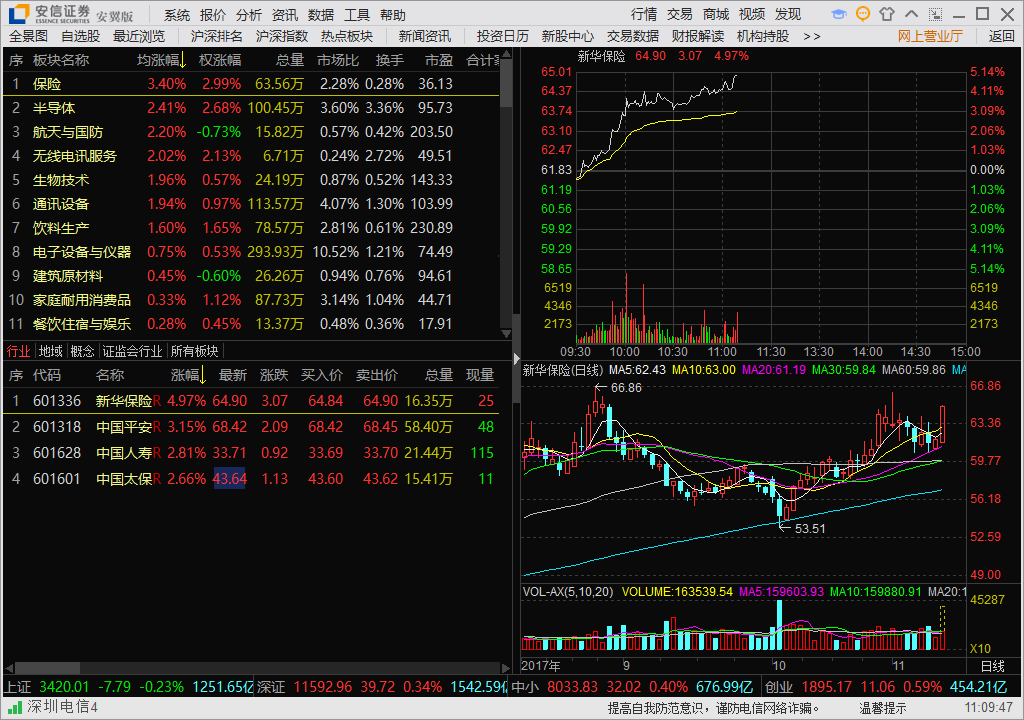Viewport: 1024px width, 720px height.
Task: Select the 半导体 sector row
Action: point(251,108)
